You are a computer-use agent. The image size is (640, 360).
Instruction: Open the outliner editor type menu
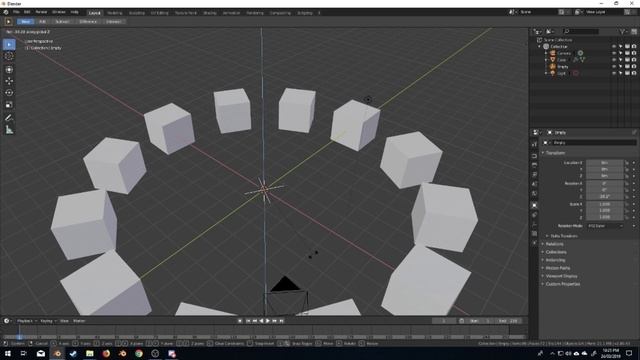538,31
